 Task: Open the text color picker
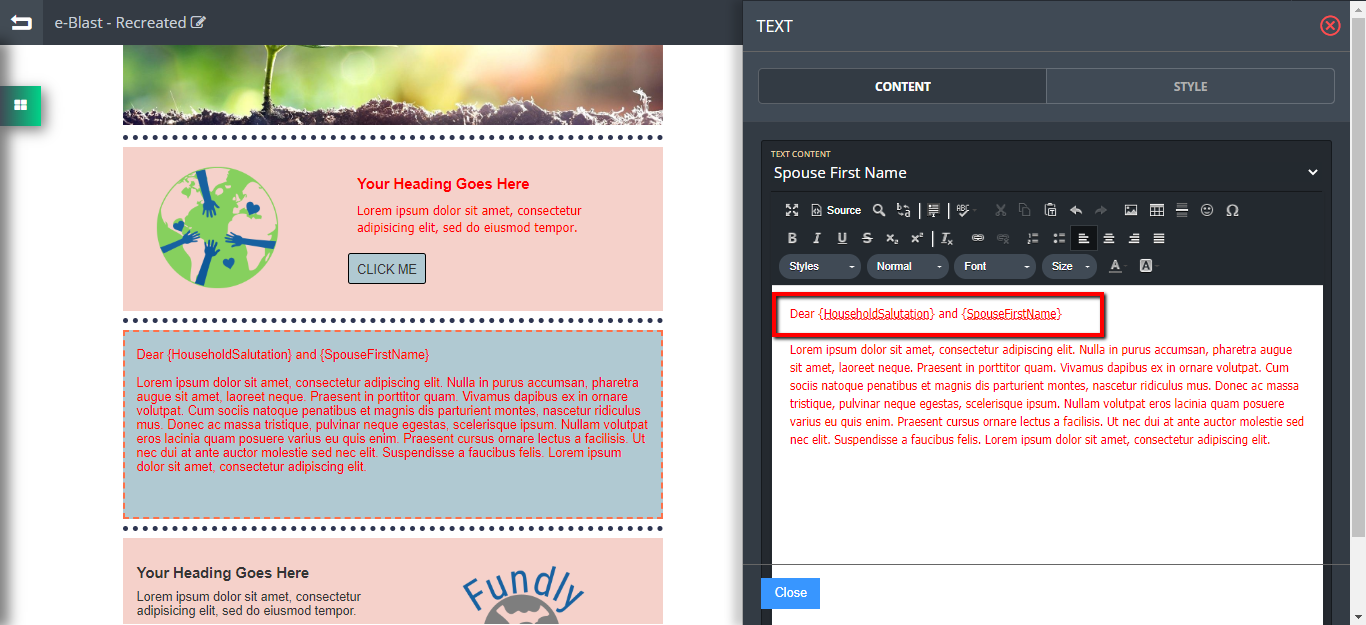(1116, 266)
